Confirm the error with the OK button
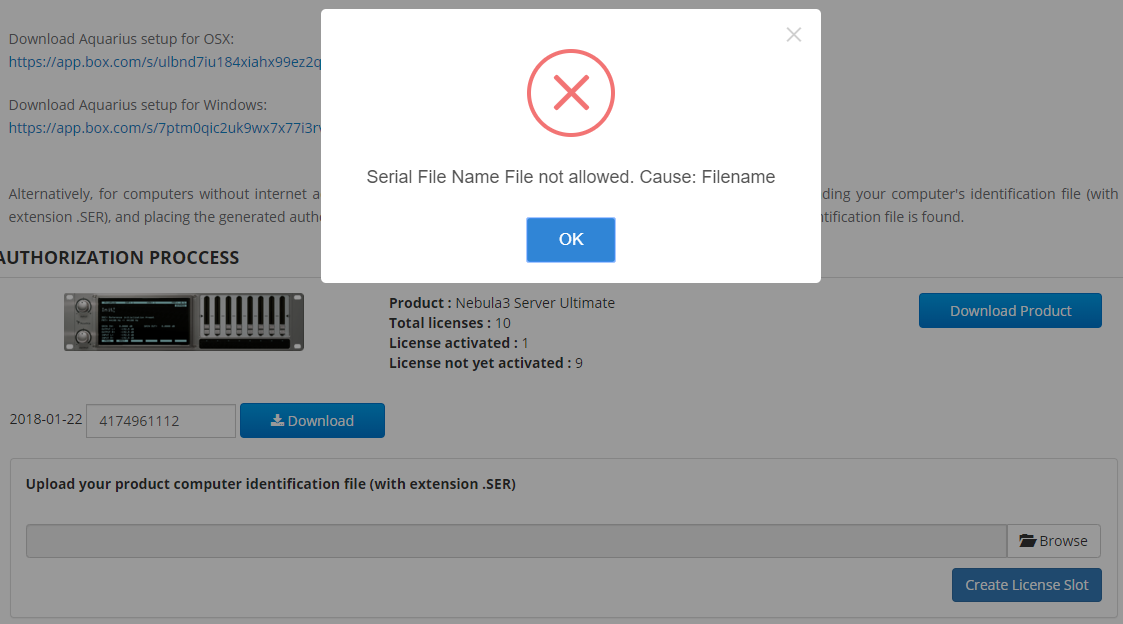This screenshot has width=1123, height=624. point(571,239)
